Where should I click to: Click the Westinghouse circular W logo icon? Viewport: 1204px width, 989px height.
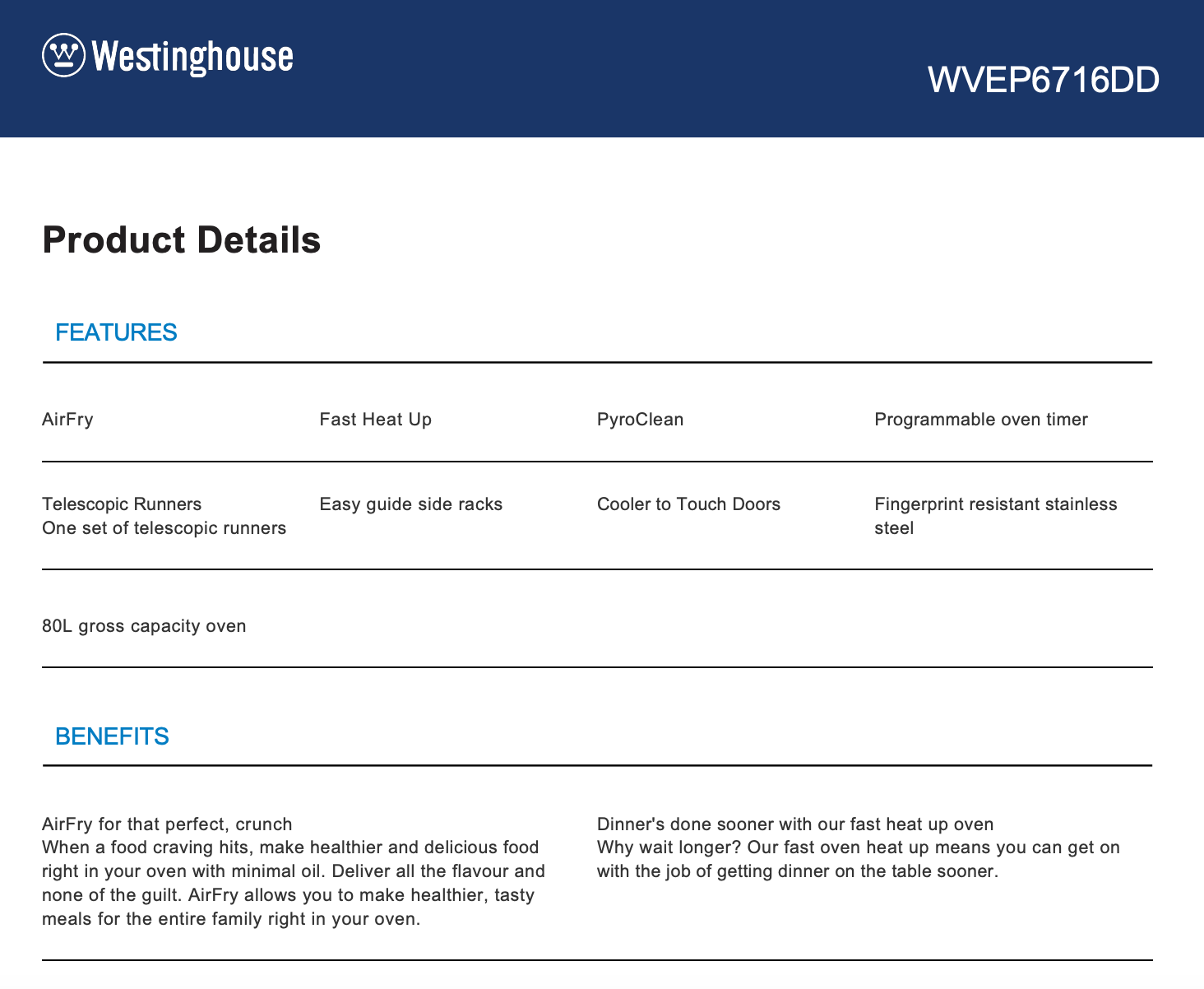click(63, 55)
